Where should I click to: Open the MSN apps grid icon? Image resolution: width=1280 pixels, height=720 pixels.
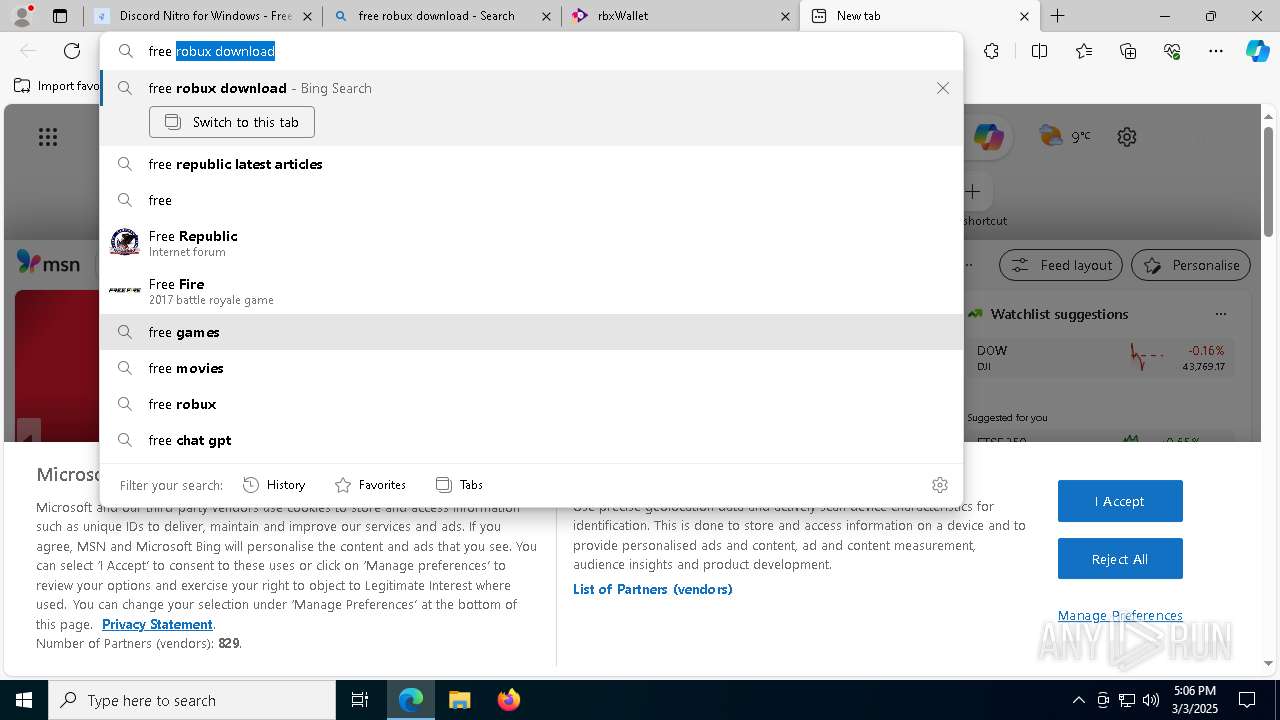coord(48,137)
